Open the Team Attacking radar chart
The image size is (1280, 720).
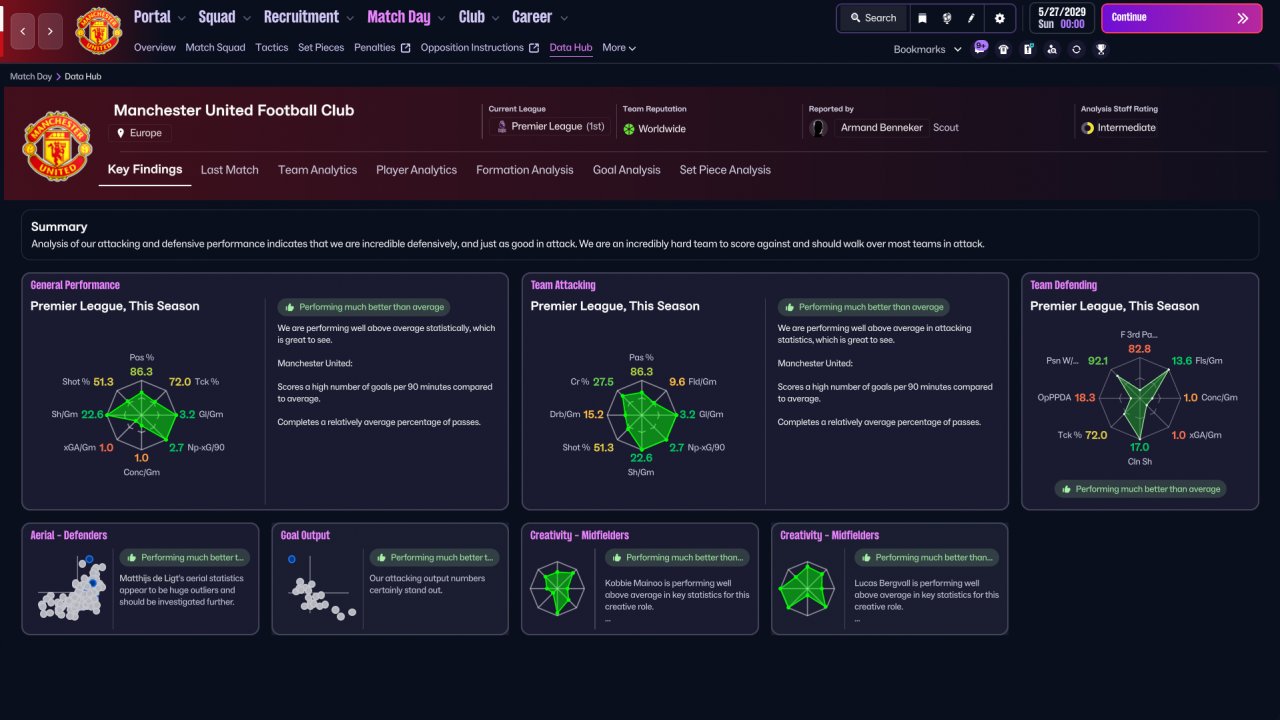(x=640, y=415)
